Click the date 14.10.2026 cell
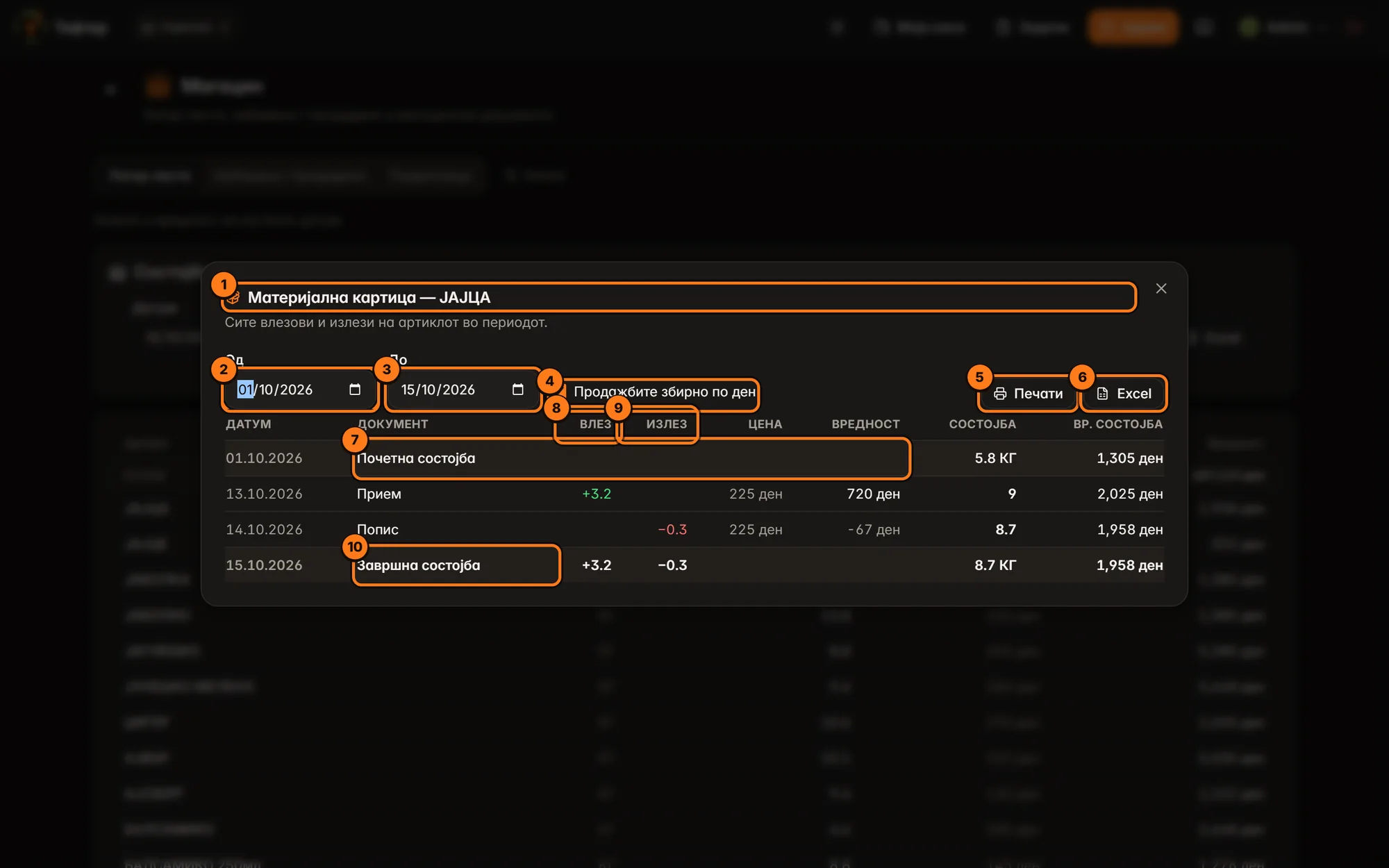This screenshot has width=1389, height=868. click(x=264, y=530)
